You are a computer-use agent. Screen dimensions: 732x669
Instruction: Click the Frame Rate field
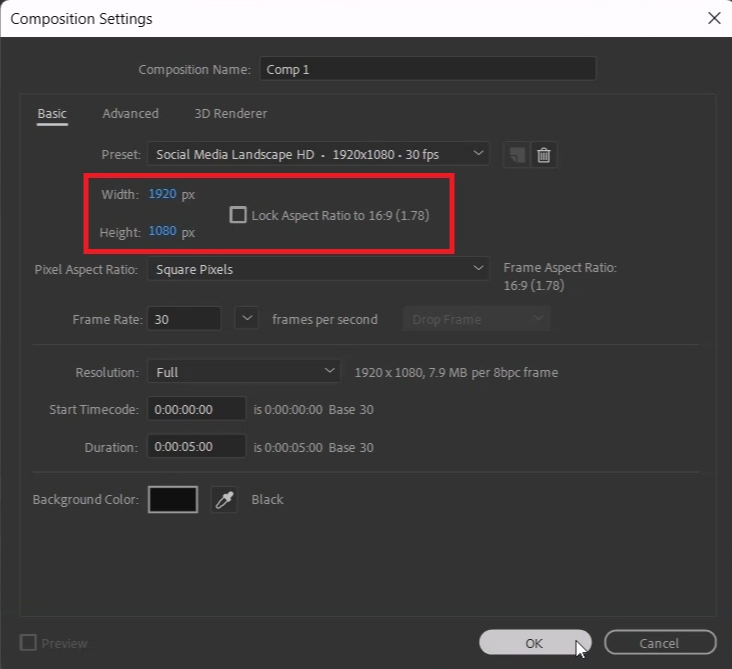pyautogui.click(x=184, y=319)
